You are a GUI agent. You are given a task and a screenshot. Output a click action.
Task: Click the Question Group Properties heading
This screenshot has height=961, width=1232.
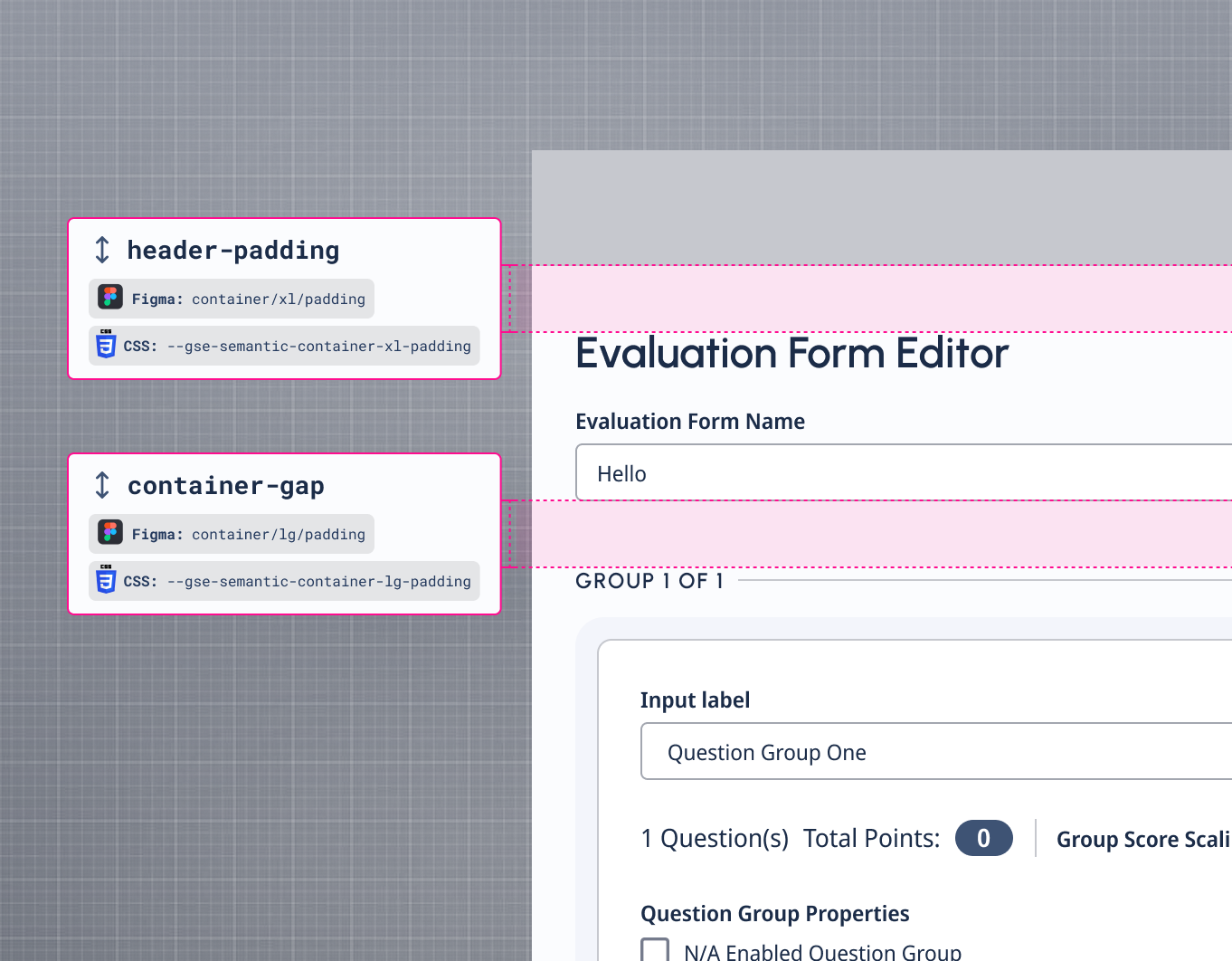pyautogui.click(x=774, y=913)
